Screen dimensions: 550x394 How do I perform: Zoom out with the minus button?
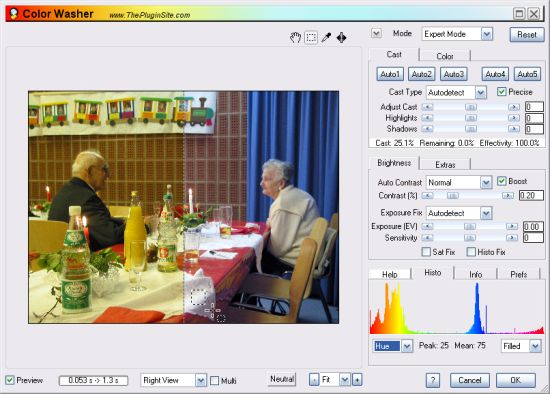tap(314, 380)
